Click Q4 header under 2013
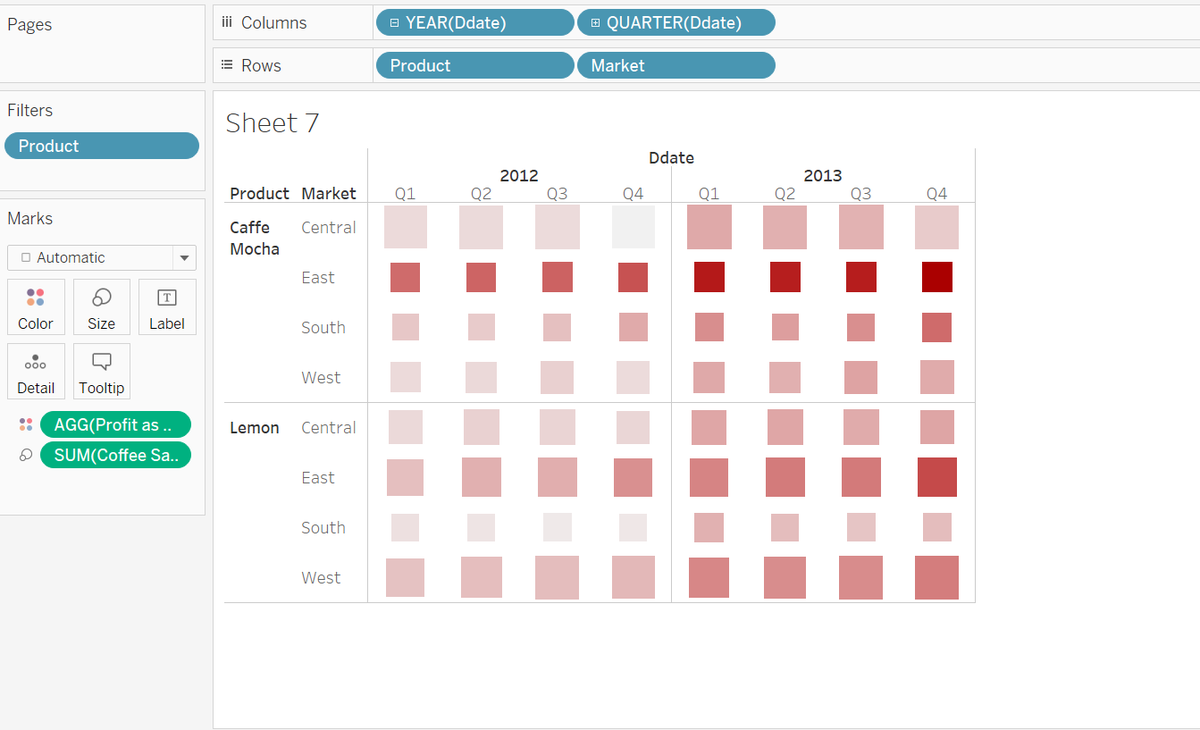1200x730 pixels. (937, 194)
